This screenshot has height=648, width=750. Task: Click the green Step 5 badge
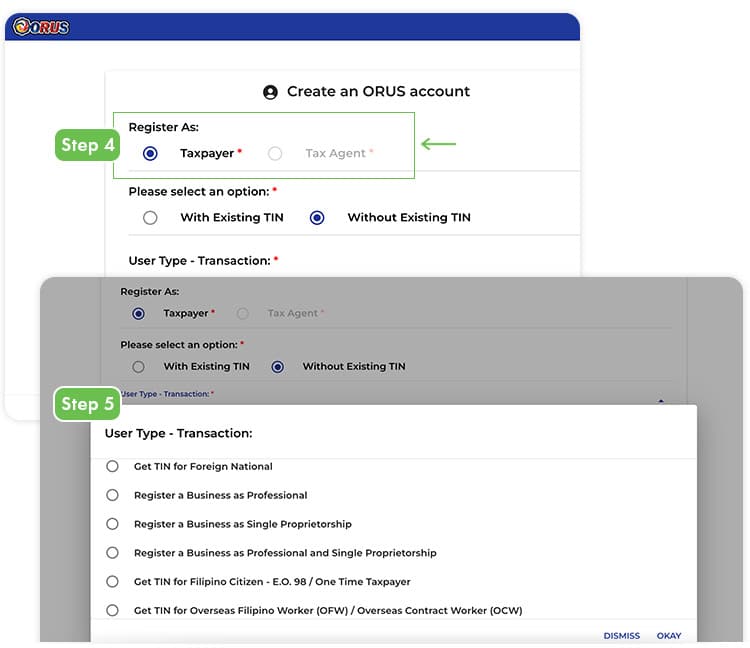(87, 404)
